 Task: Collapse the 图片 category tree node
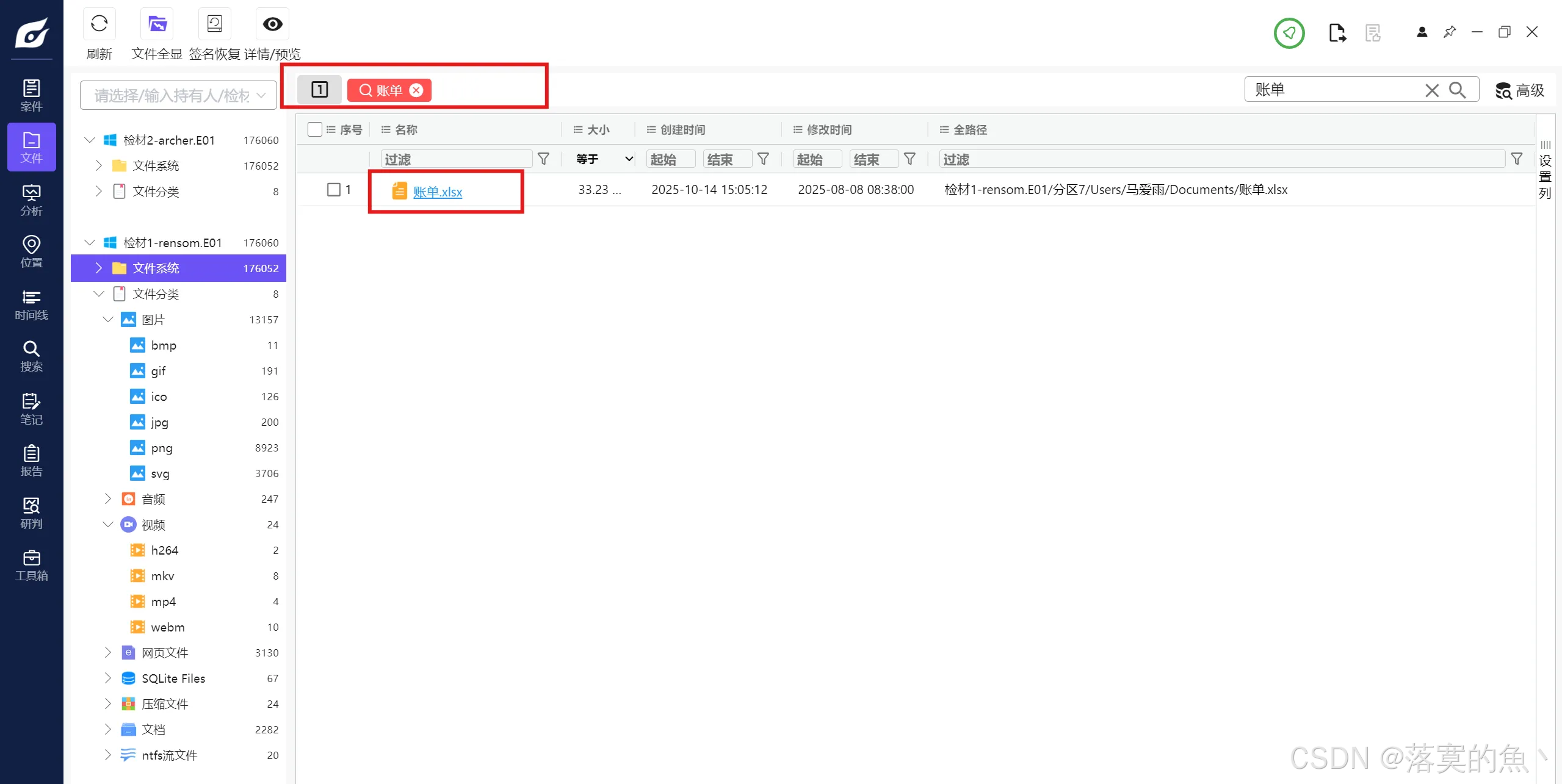pyautogui.click(x=108, y=320)
